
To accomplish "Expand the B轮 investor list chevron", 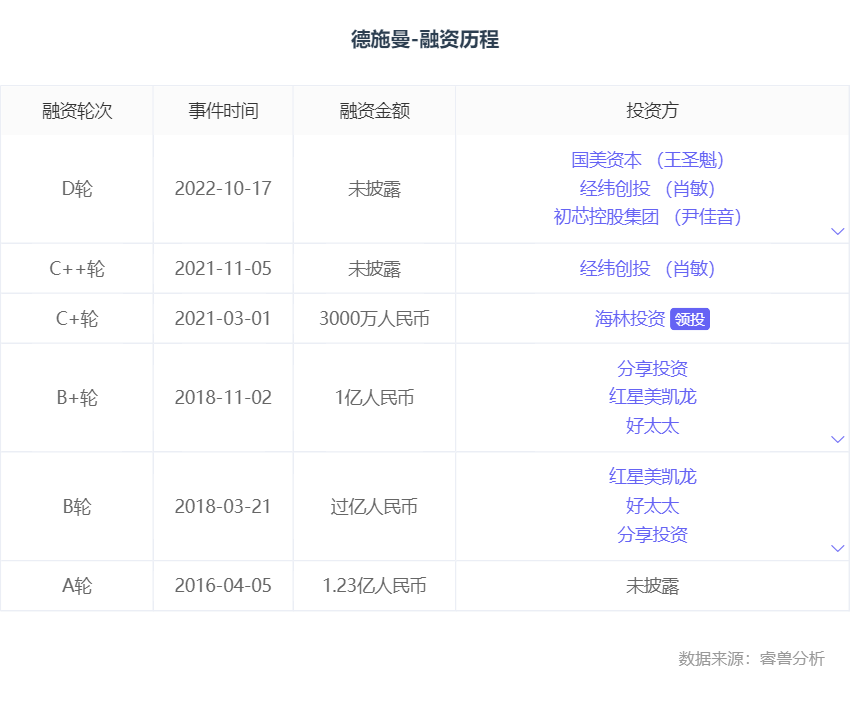I will tap(838, 548).
